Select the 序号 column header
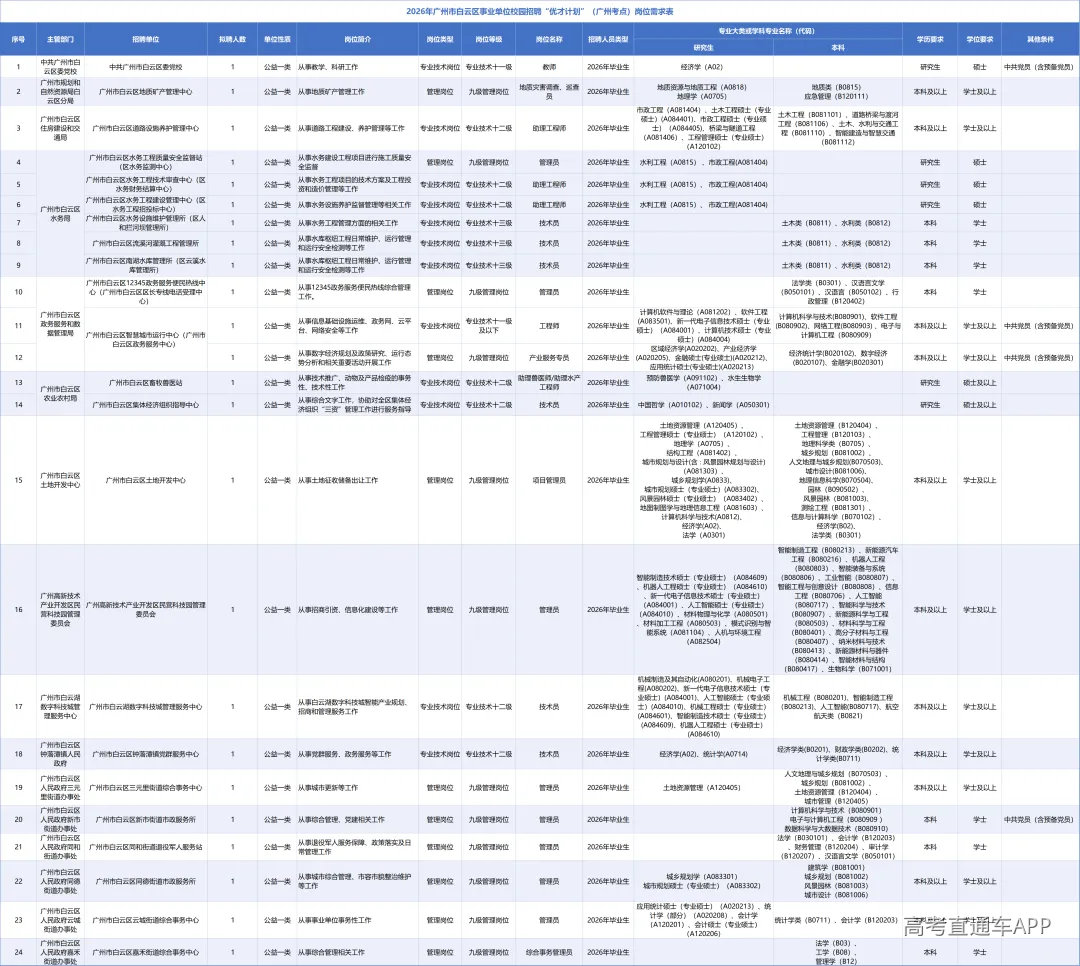 tap(18, 39)
